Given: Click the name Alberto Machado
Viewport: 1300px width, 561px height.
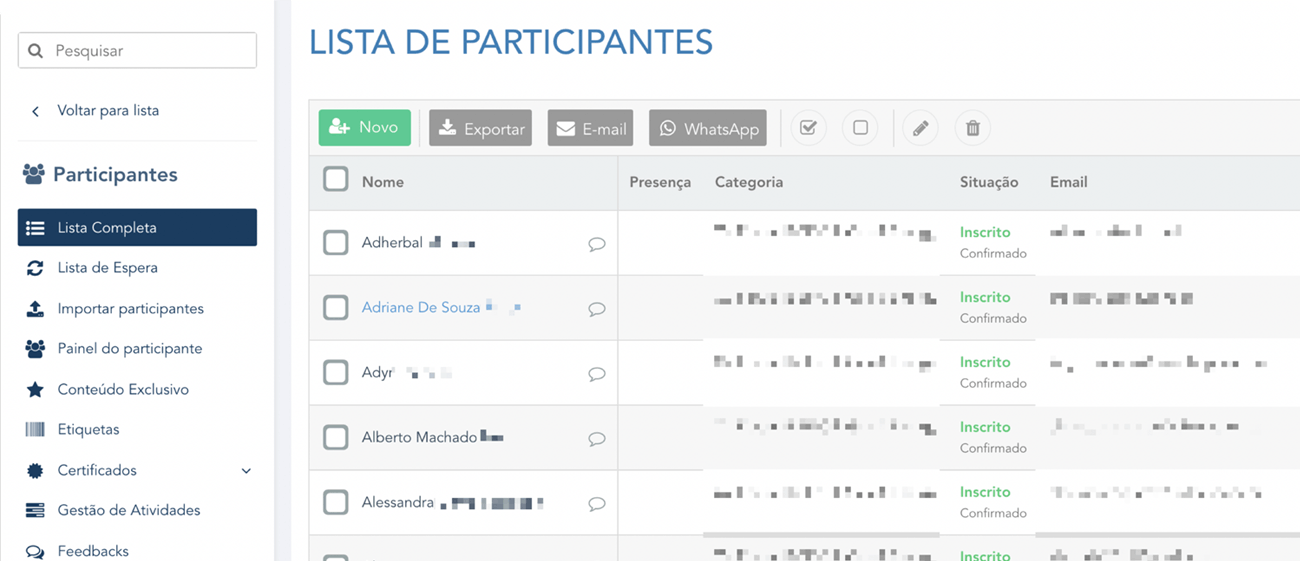Looking at the screenshot, I should [x=419, y=437].
